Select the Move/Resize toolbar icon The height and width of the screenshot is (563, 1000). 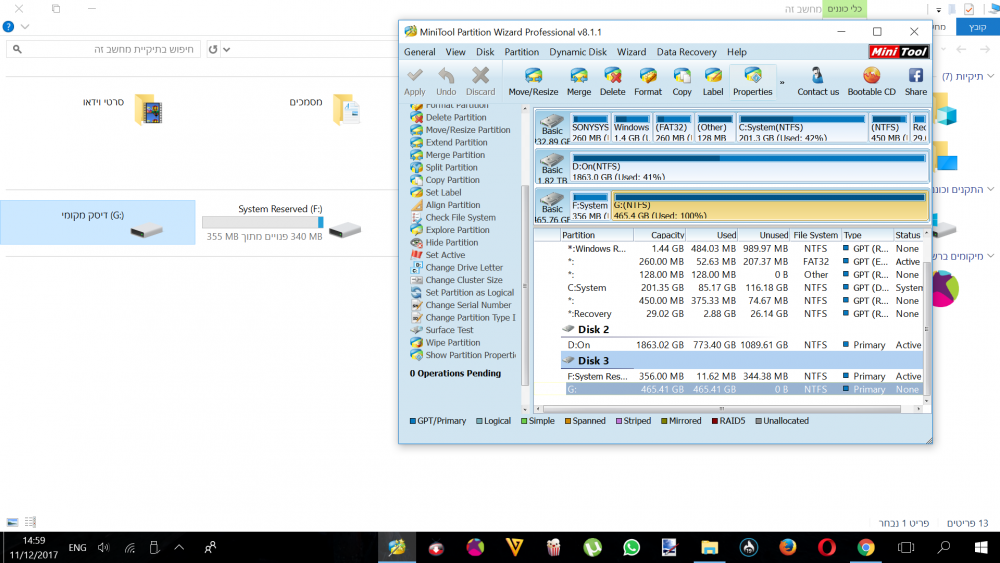tap(533, 76)
